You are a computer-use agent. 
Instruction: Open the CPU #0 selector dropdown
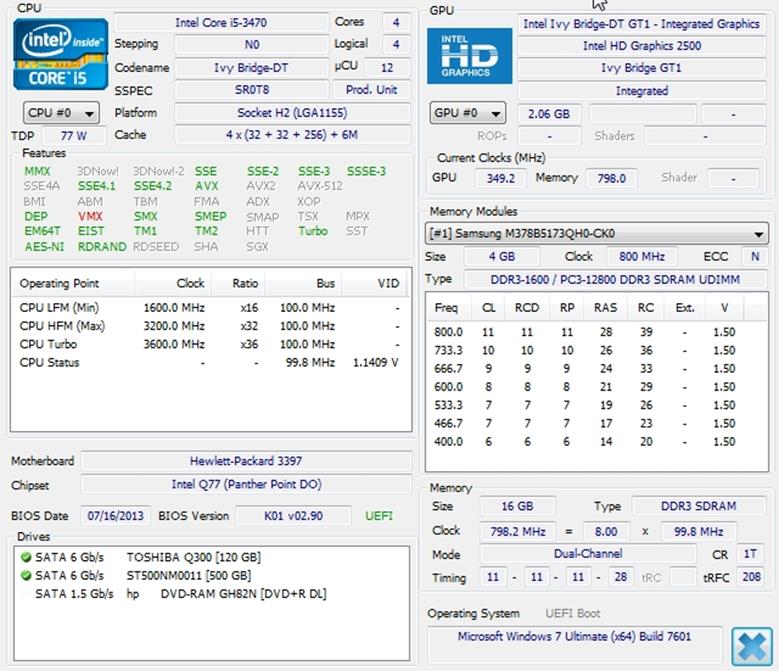pos(61,113)
